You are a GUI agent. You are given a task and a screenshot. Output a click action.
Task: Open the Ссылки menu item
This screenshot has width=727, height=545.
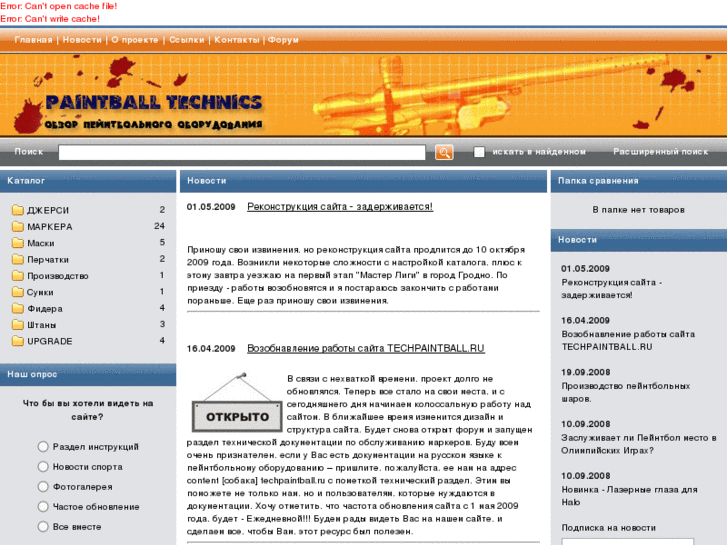point(186,40)
